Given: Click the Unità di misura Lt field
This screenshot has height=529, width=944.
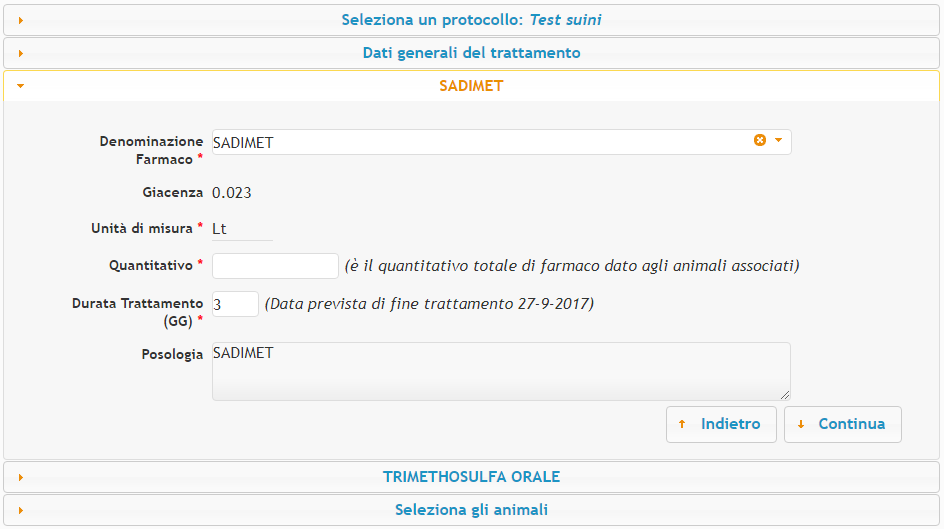Looking at the screenshot, I should click(x=242, y=229).
